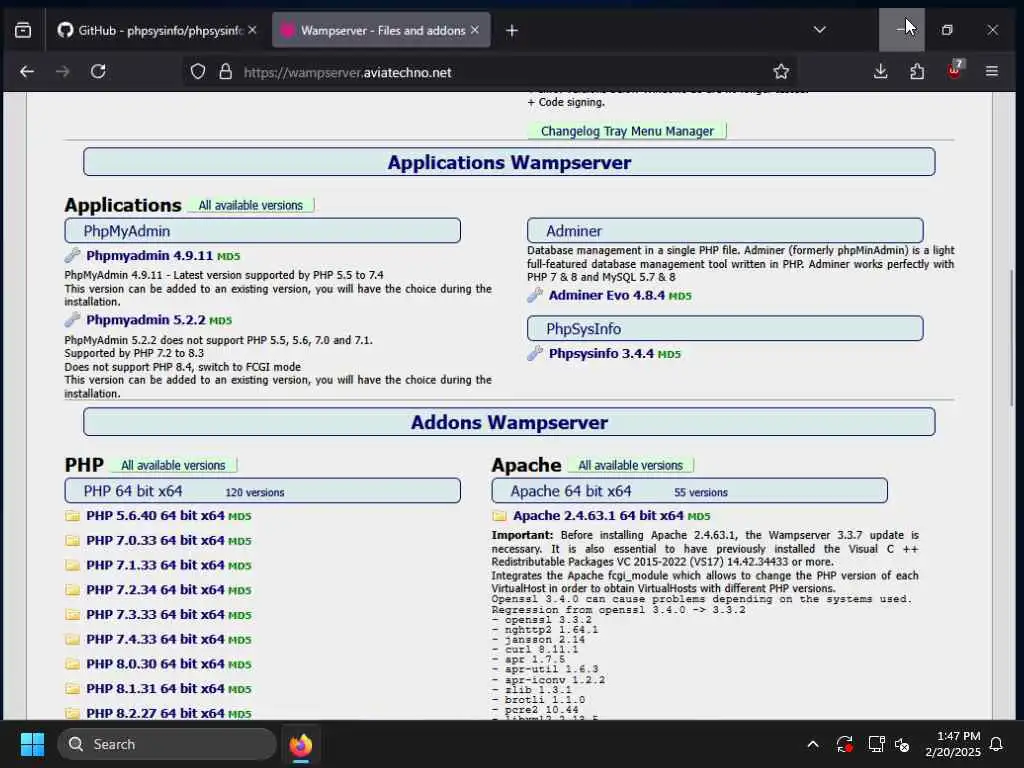The image size is (1024, 768).
Task: Open Apache All available versions
Action: coord(630,466)
